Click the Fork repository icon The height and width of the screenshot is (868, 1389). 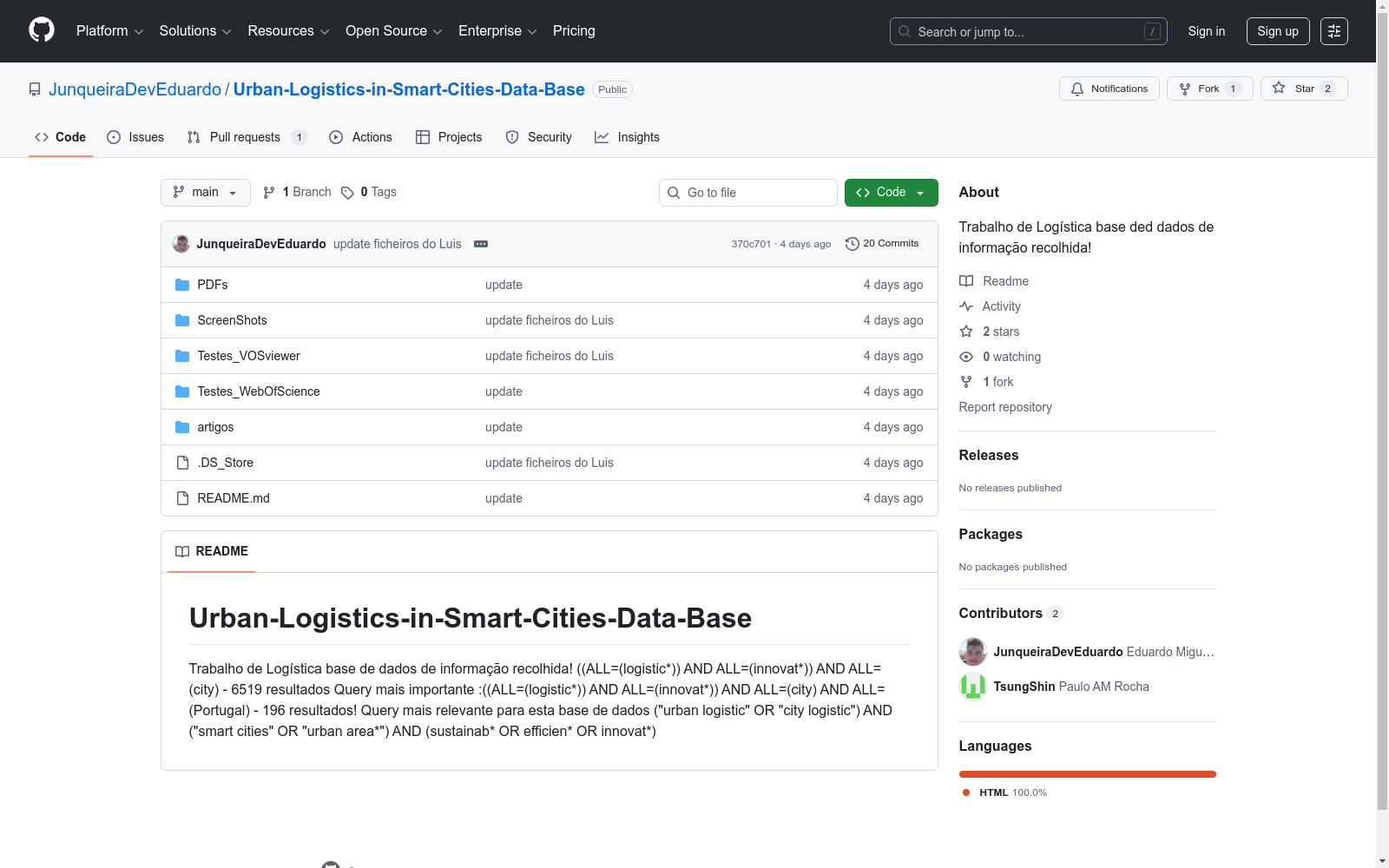click(x=1185, y=89)
